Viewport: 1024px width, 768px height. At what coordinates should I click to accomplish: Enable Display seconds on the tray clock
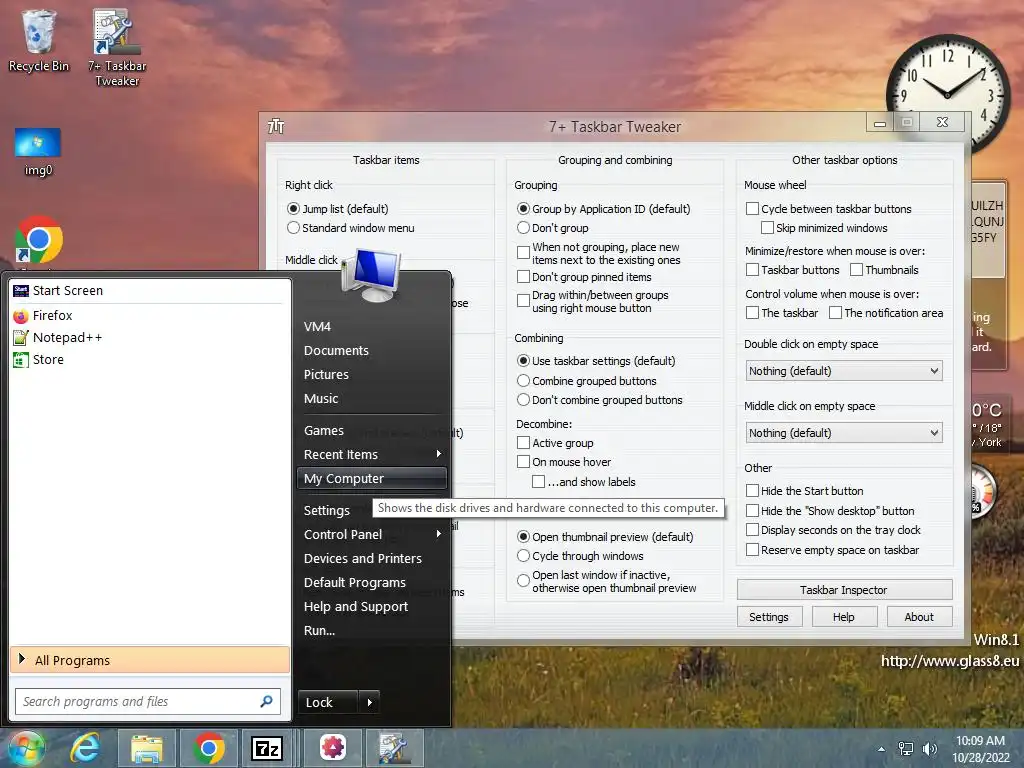[752, 530]
